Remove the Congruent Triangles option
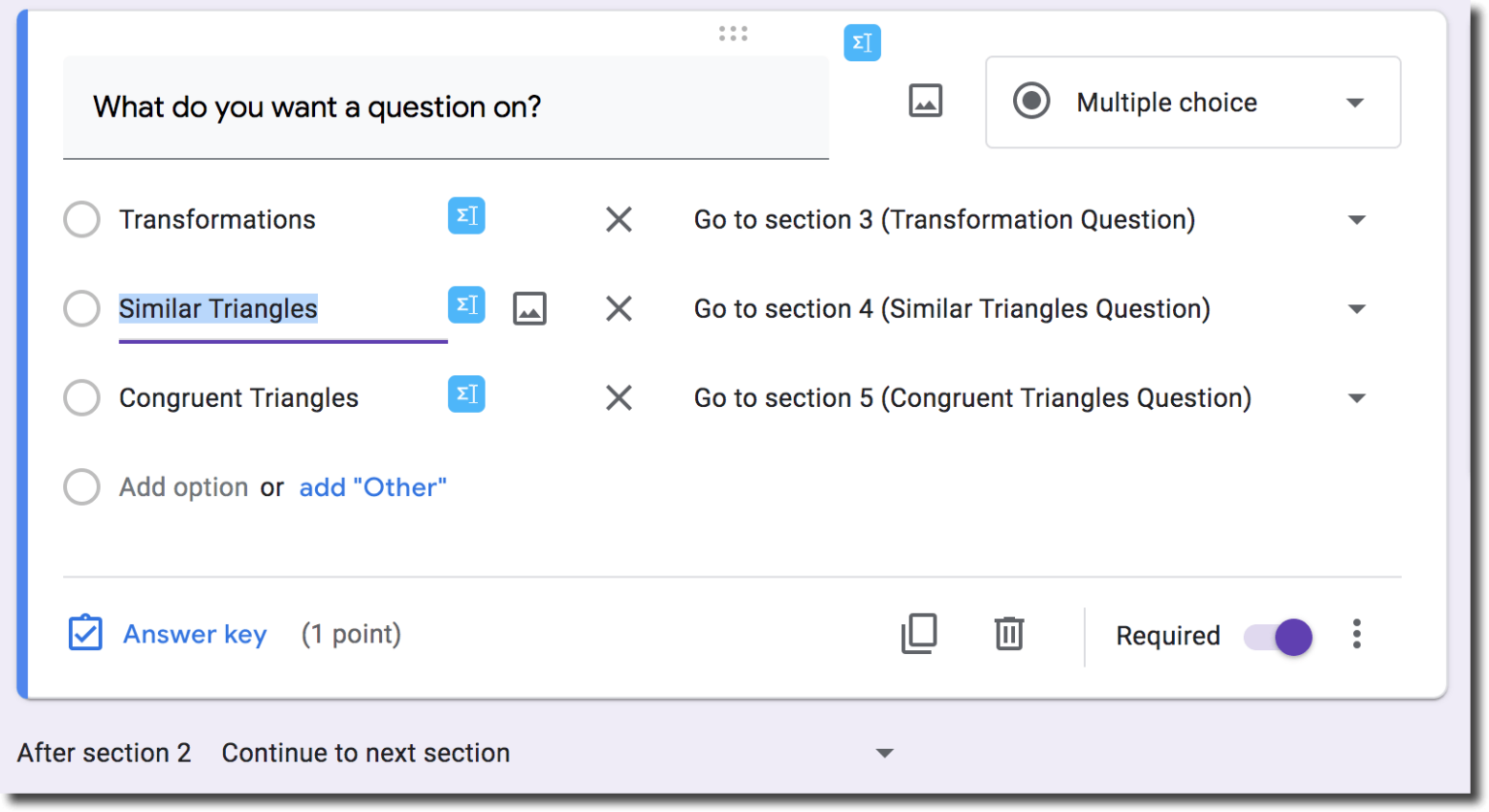1489x812 pixels. coord(618,398)
